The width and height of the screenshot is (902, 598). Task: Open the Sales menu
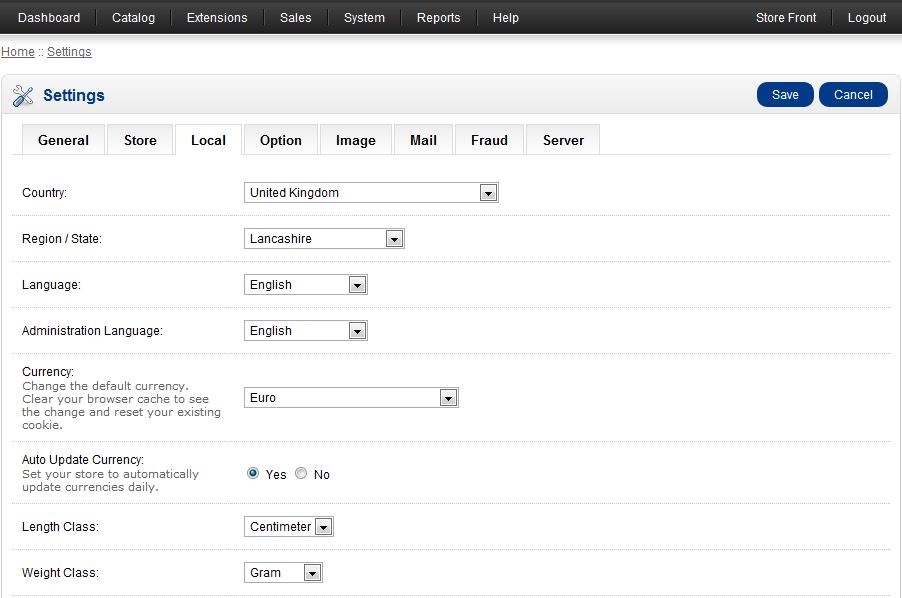(x=296, y=18)
